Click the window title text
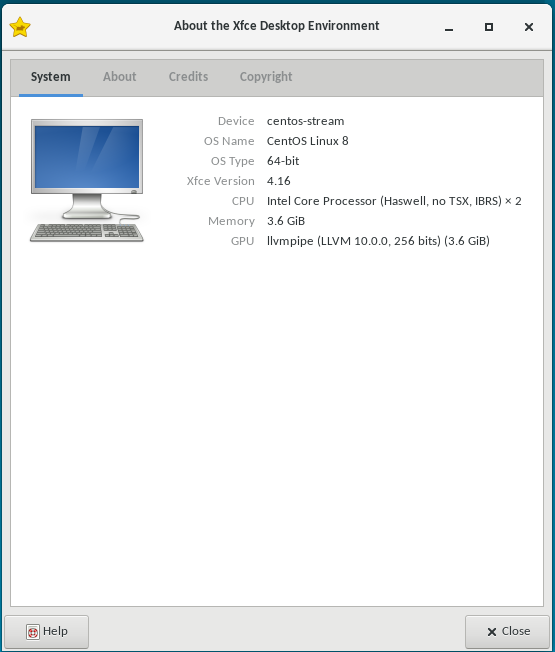This screenshot has width=555, height=652. coord(276,26)
